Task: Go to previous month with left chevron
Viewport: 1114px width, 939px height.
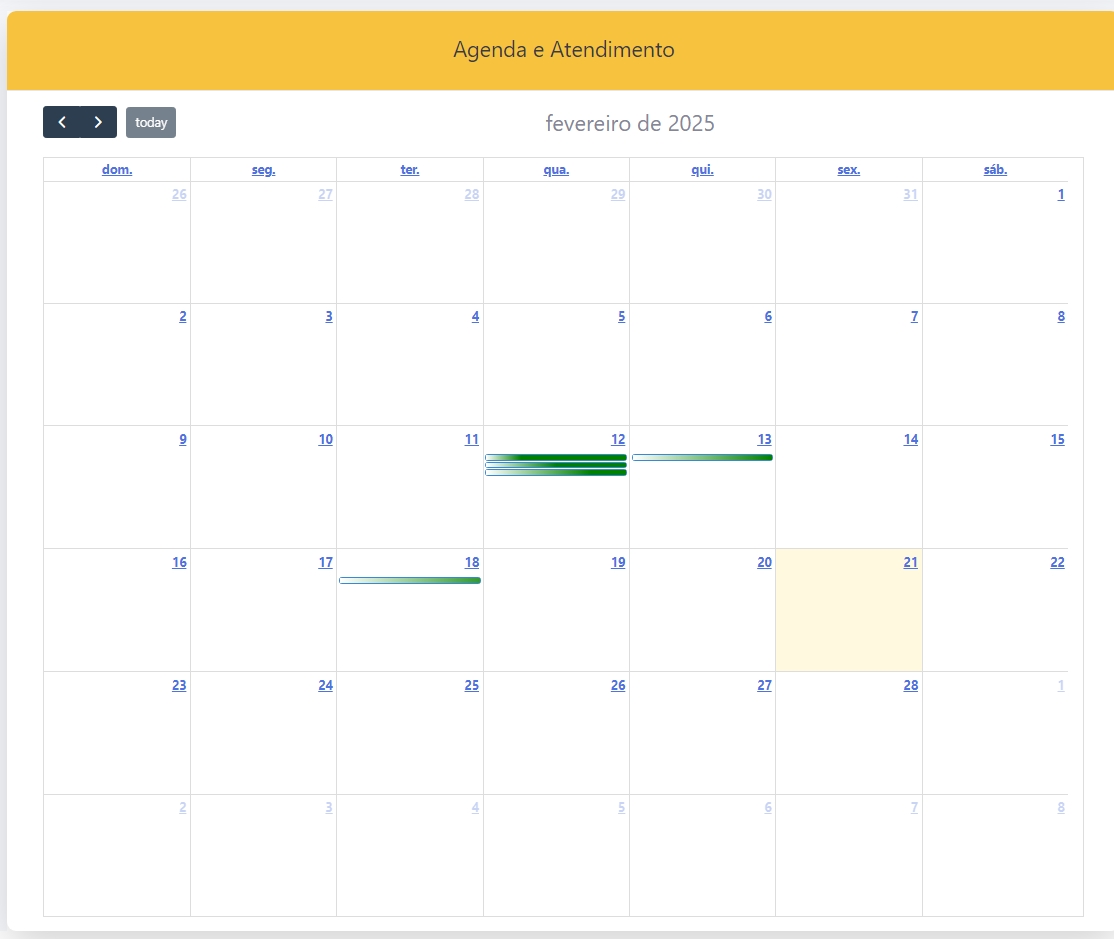Action: tap(62, 122)
